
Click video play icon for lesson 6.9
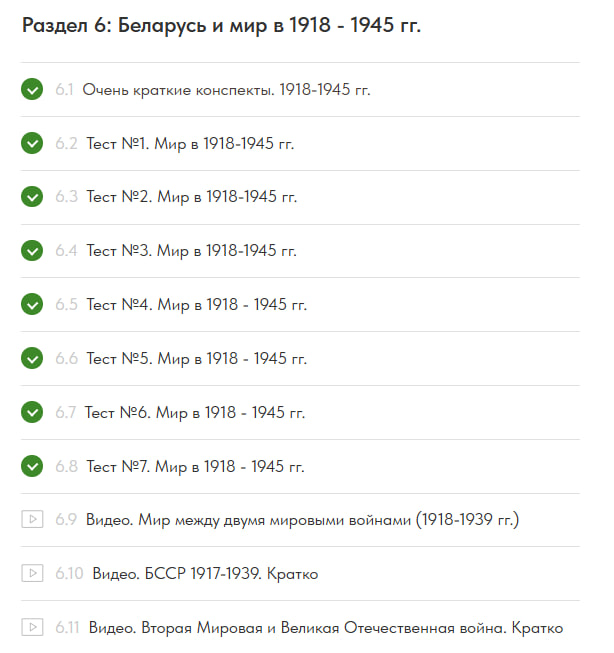point(32,520)
